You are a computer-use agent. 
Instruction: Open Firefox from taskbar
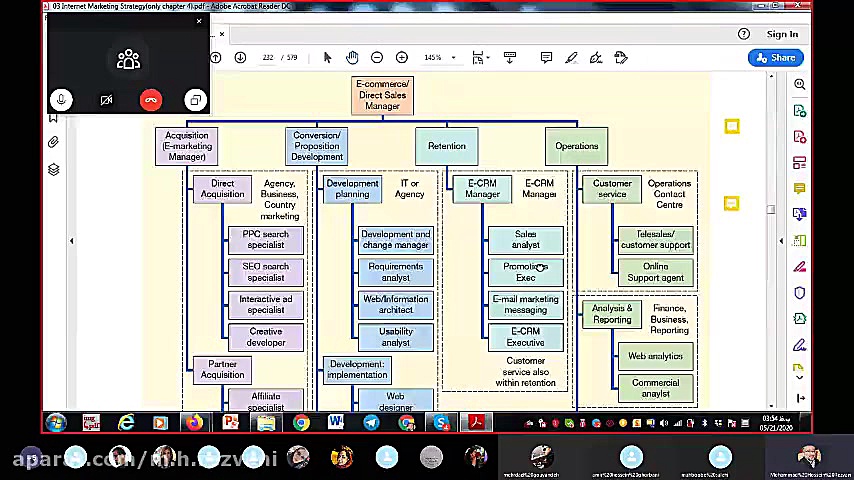coord(194,422)
